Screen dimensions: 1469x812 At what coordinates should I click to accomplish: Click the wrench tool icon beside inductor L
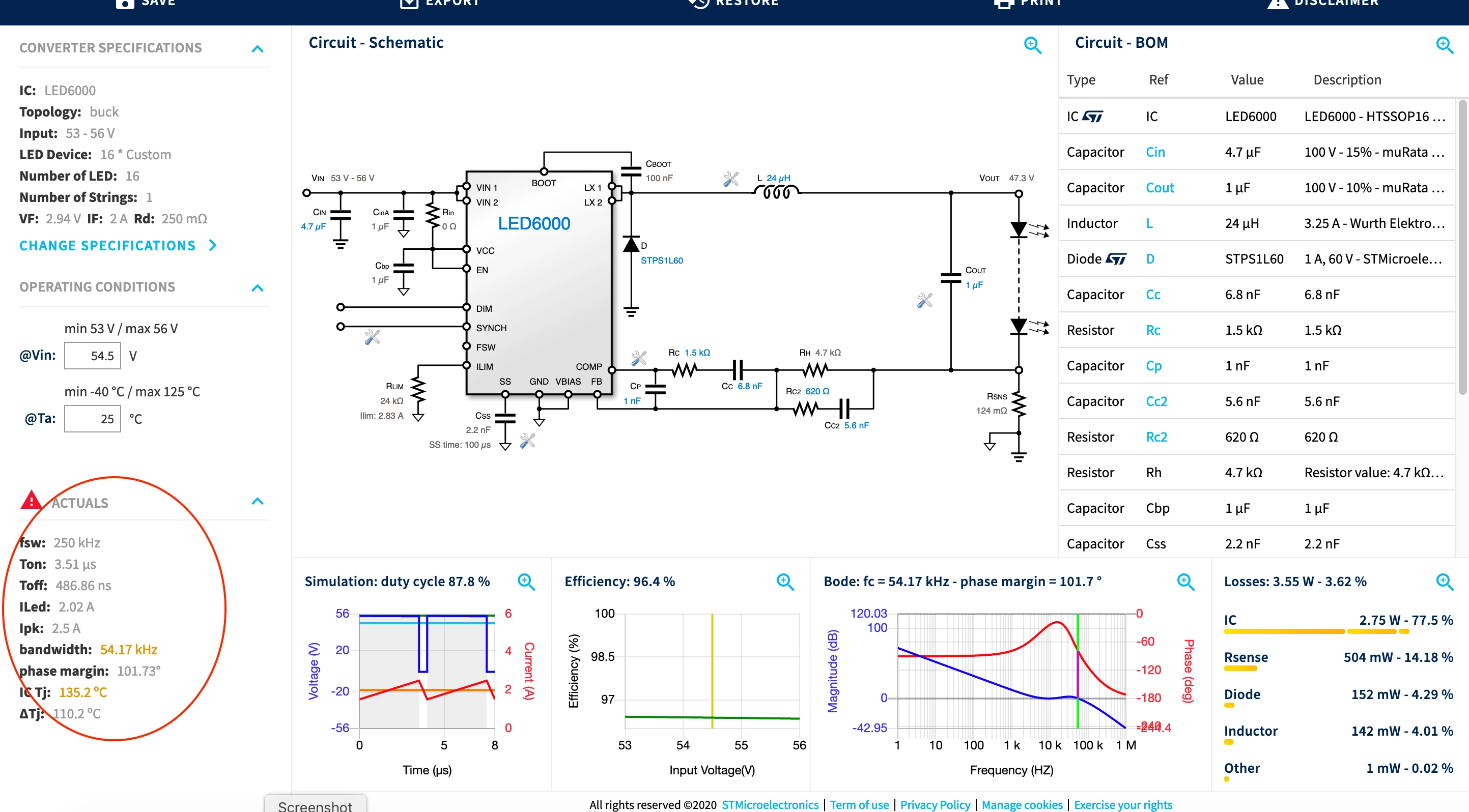coord(730,180)
